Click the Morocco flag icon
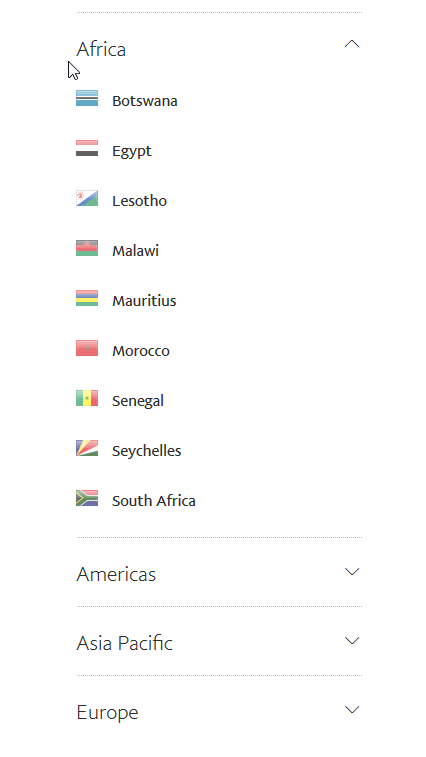Screen dimensions: 426x757 coord(87,348)
